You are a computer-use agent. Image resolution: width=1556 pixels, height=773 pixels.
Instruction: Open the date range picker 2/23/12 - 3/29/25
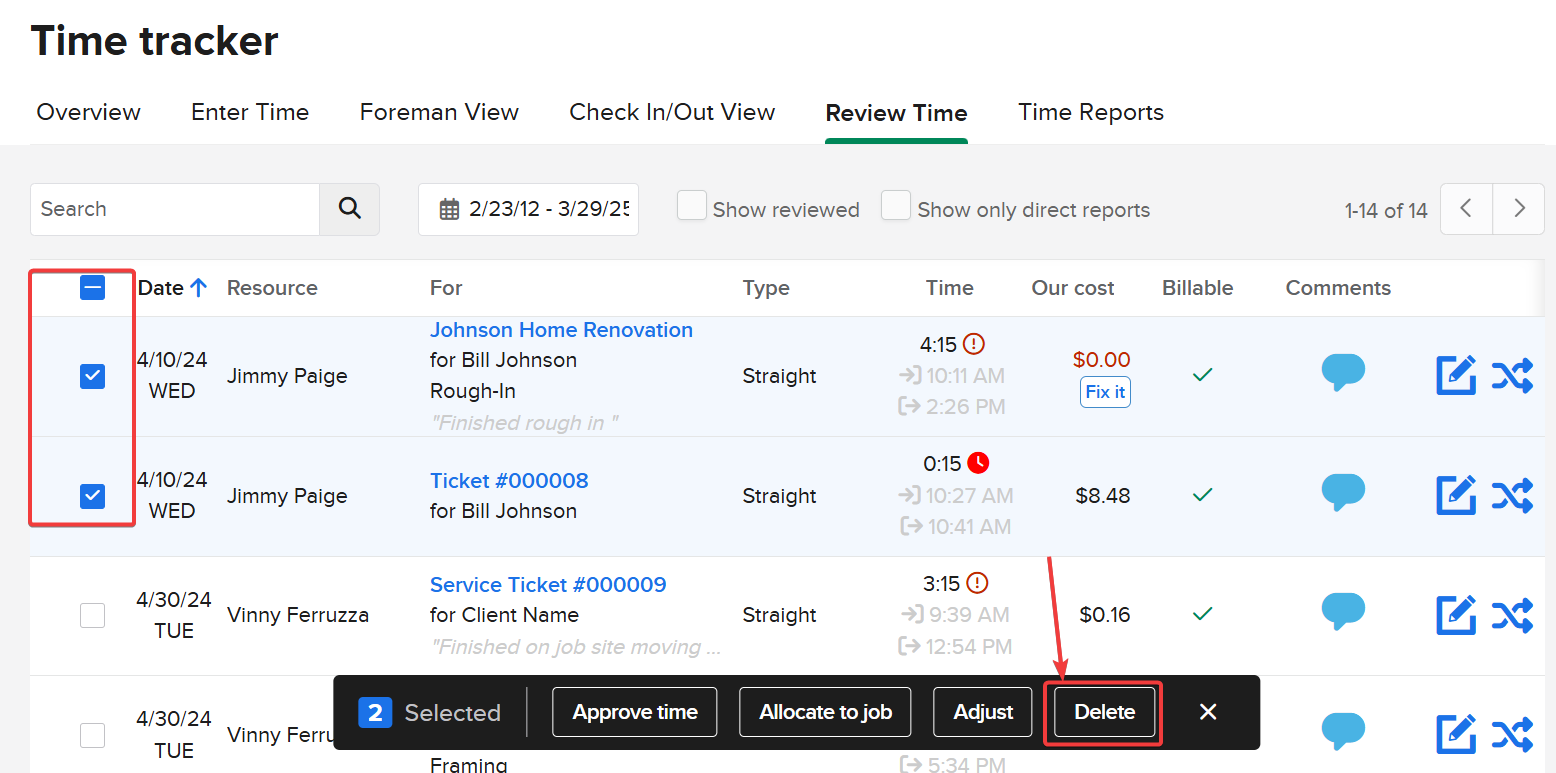click(528, 209)
